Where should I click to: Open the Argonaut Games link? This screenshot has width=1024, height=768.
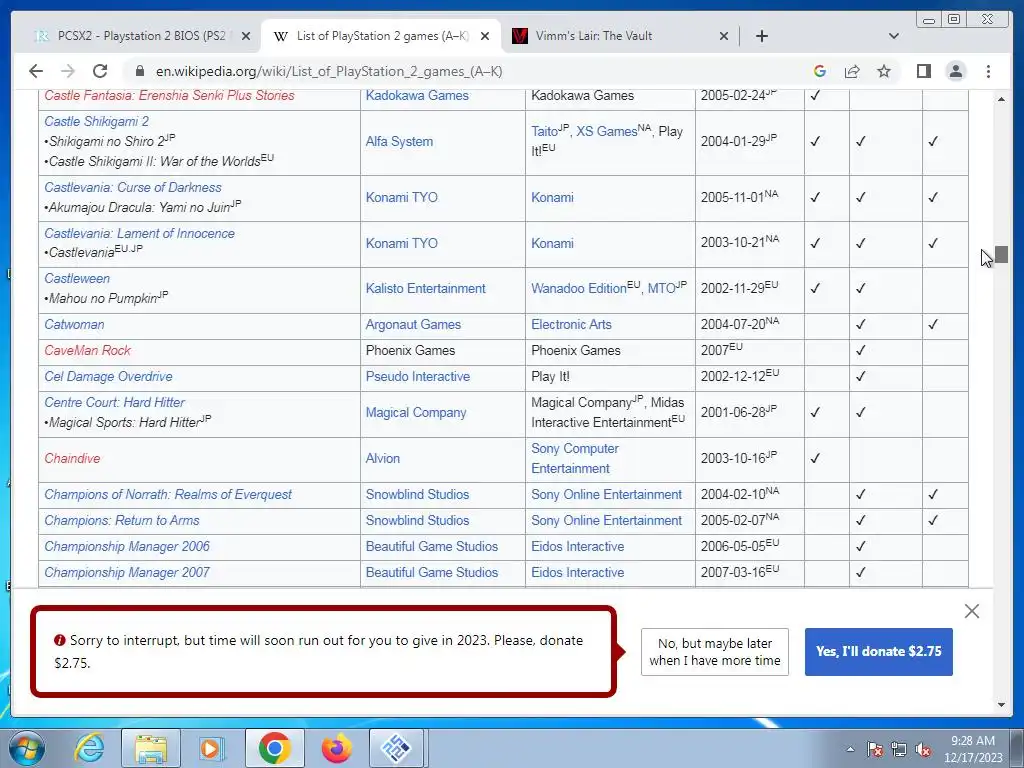pyautogui.click(x=413, y=325)
